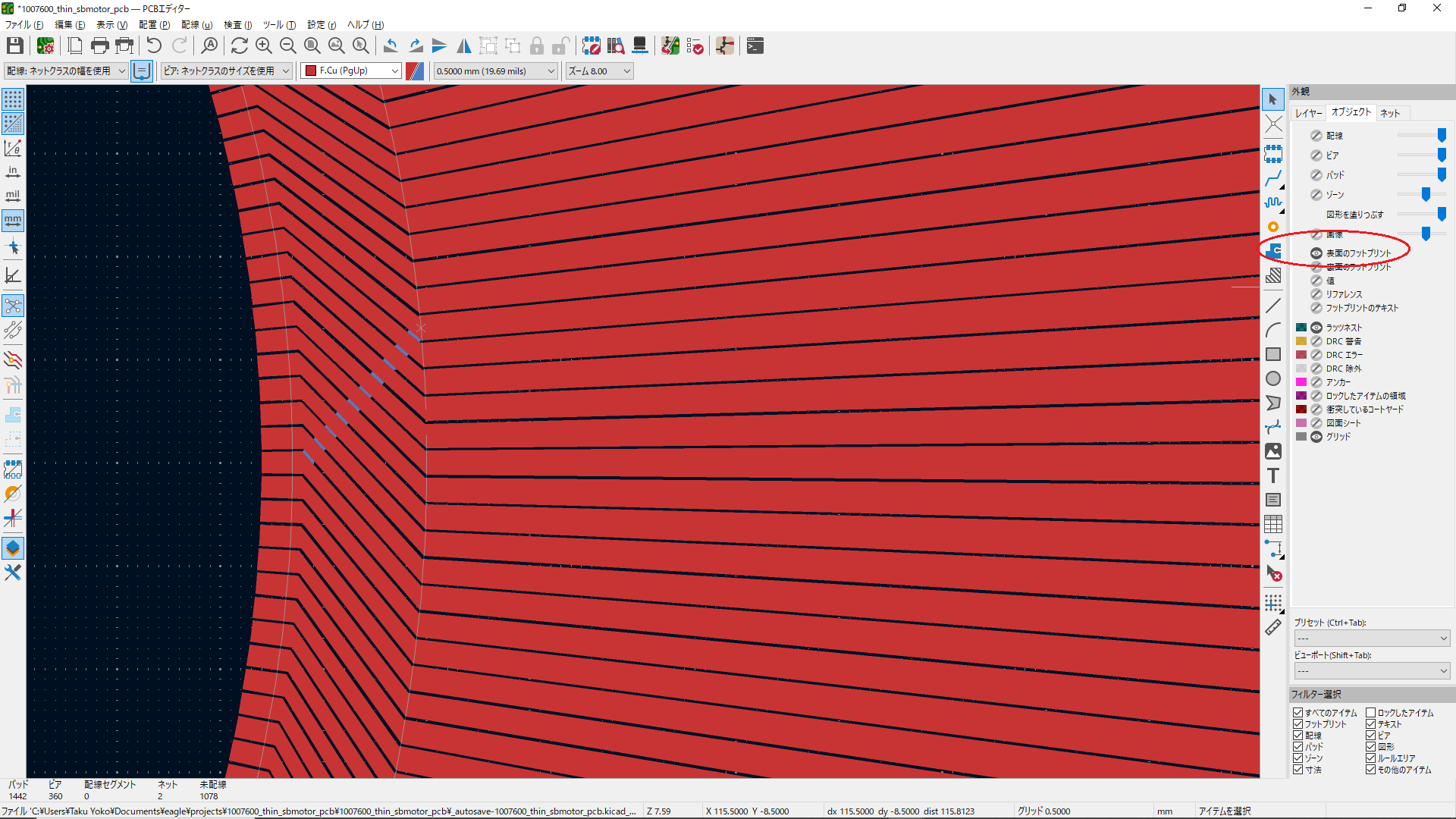Zoom out of the board
The height and width of the screenshot is (819, 1456).
click(288, 46)
